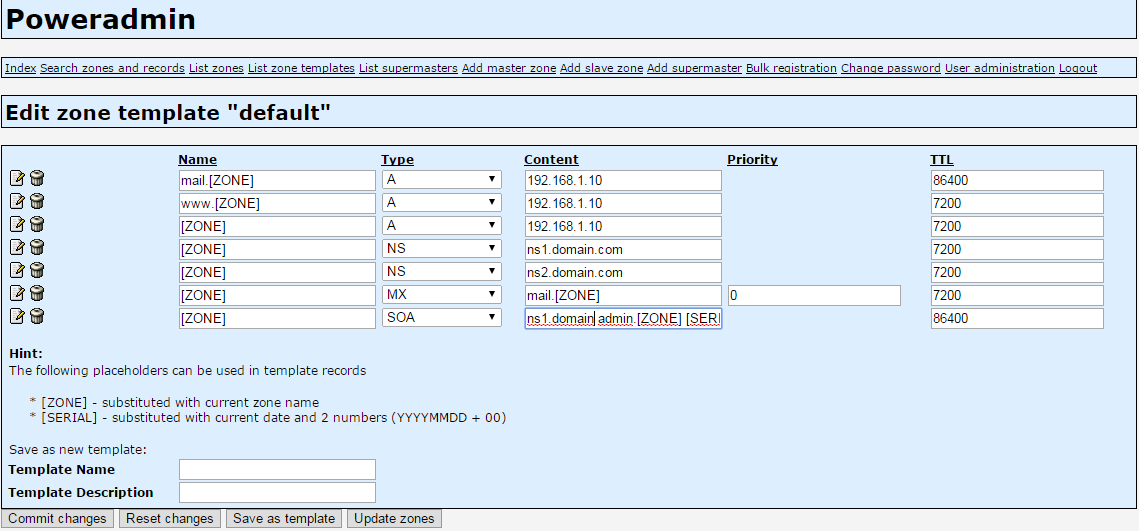Viewport: 1139px width, 531px height.
Task: Click the Logout link
Action: point(1078,68)
